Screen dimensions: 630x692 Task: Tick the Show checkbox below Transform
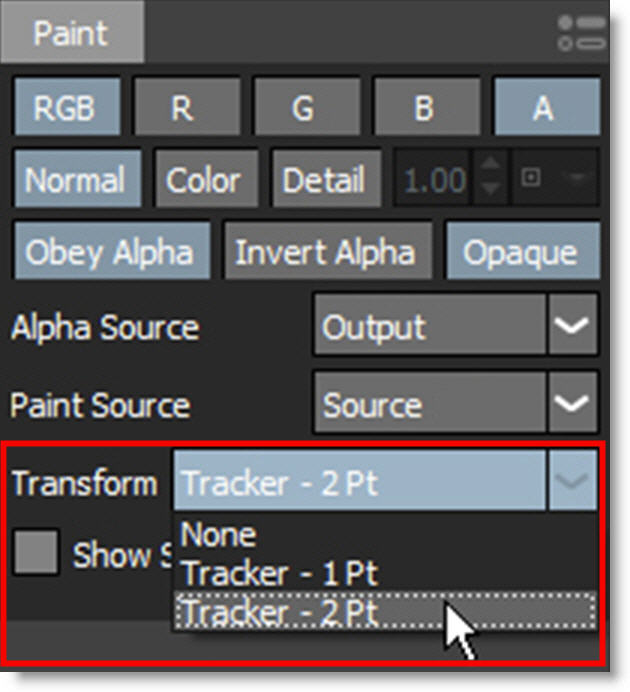pos(36,554)
